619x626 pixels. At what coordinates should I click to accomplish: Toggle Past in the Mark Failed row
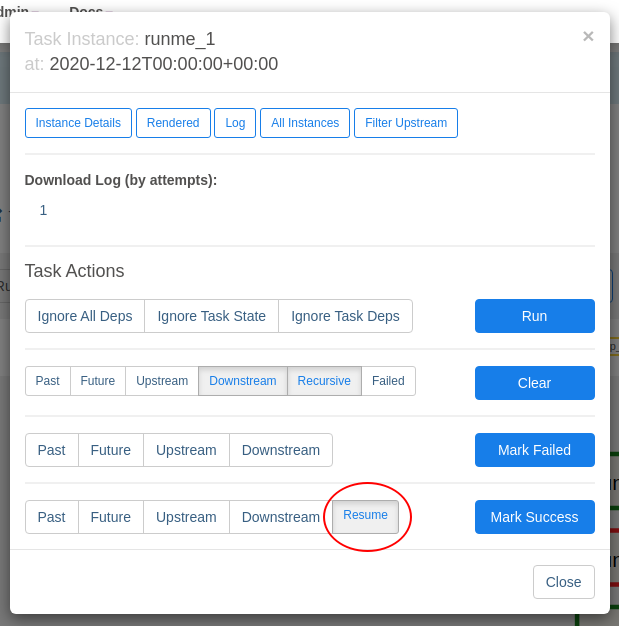(x=52, y=450)
